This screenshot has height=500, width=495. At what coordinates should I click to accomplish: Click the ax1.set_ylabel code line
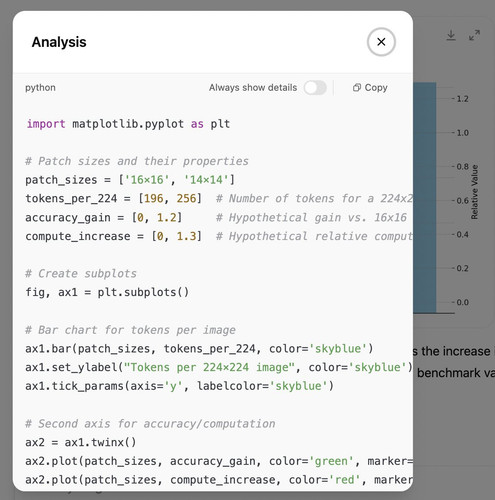click(219, 367)
